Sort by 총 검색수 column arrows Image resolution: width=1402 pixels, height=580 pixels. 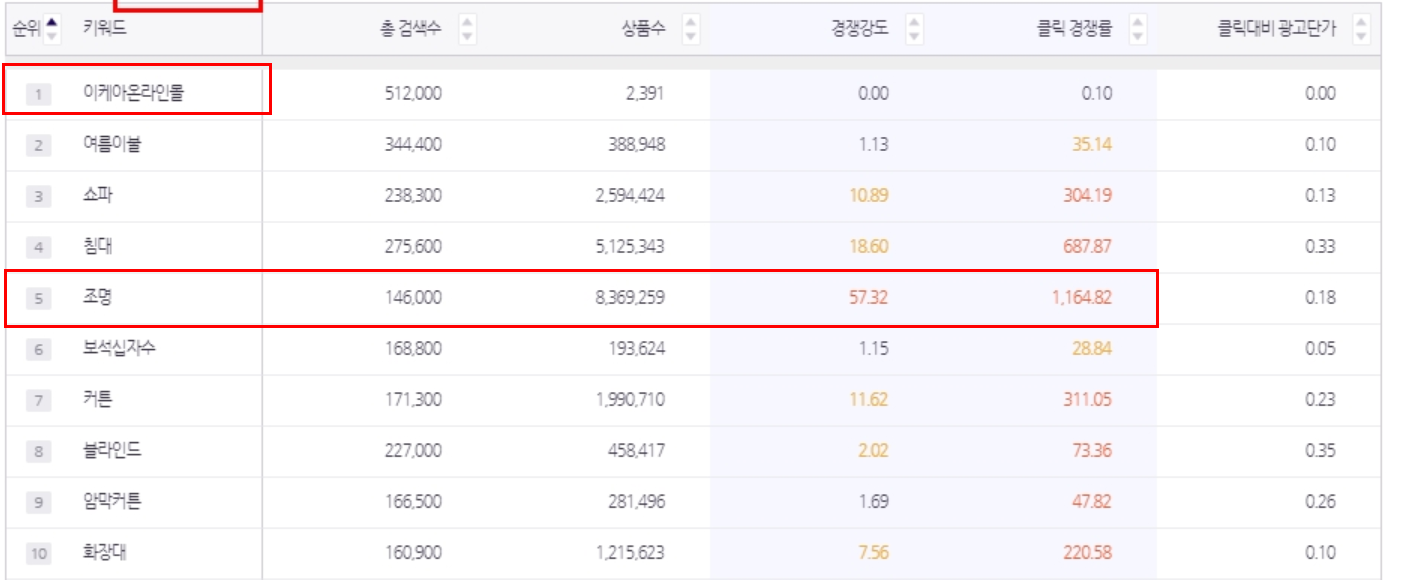(x=467, y=29)
